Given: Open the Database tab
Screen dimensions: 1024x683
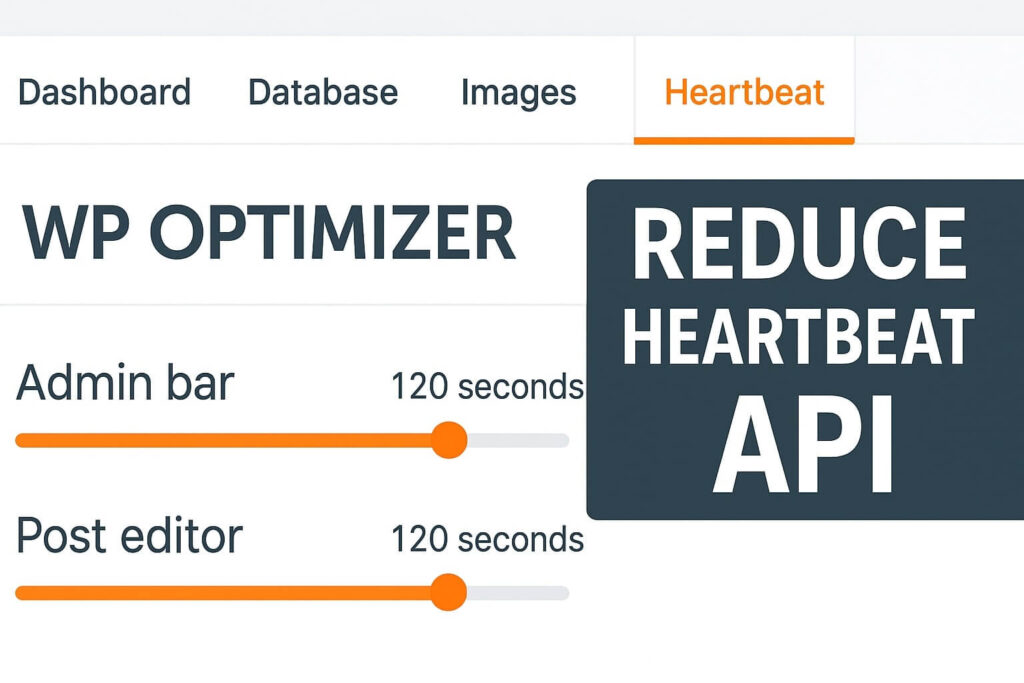Looking at the screenshot, I should pyautogui.click(x=322, y=92).
